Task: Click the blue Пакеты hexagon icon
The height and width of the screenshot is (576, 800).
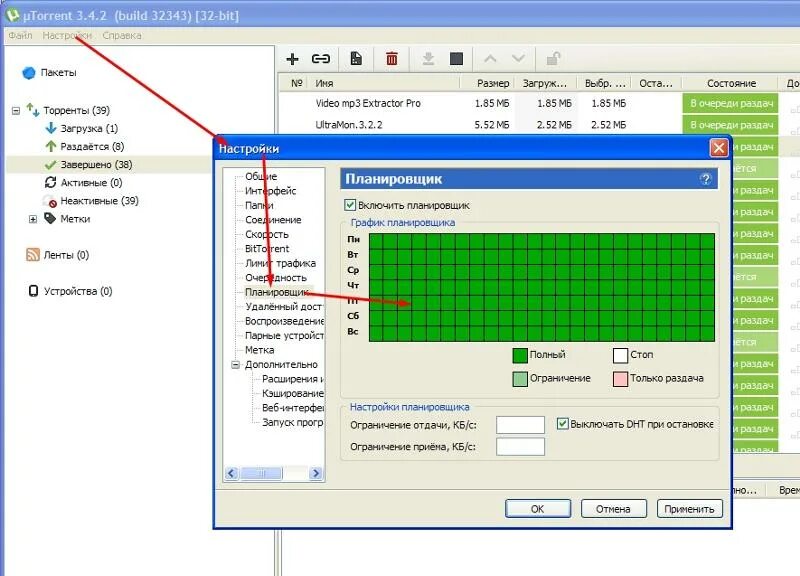Action: pos(29,73)
